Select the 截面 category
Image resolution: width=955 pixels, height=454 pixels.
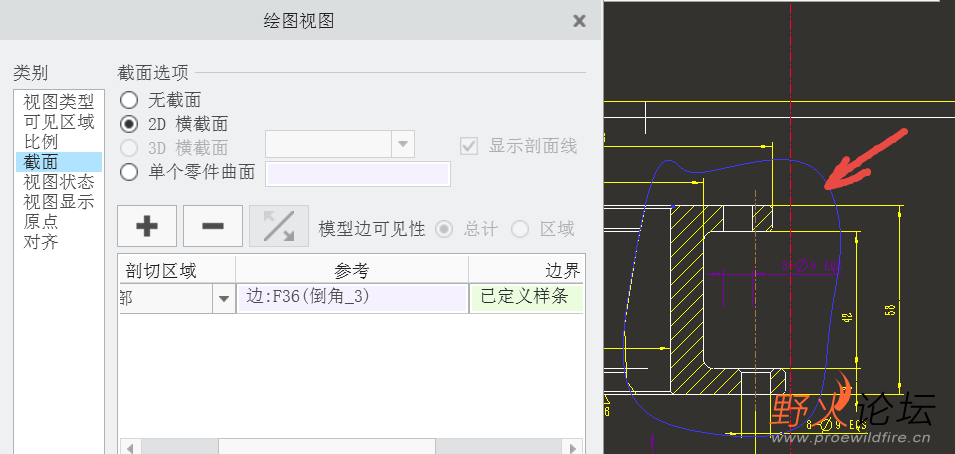(58, 162)
